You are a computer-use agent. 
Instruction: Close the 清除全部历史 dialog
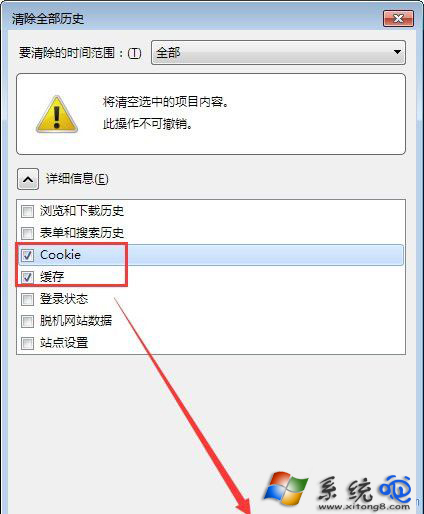[398, 18]
